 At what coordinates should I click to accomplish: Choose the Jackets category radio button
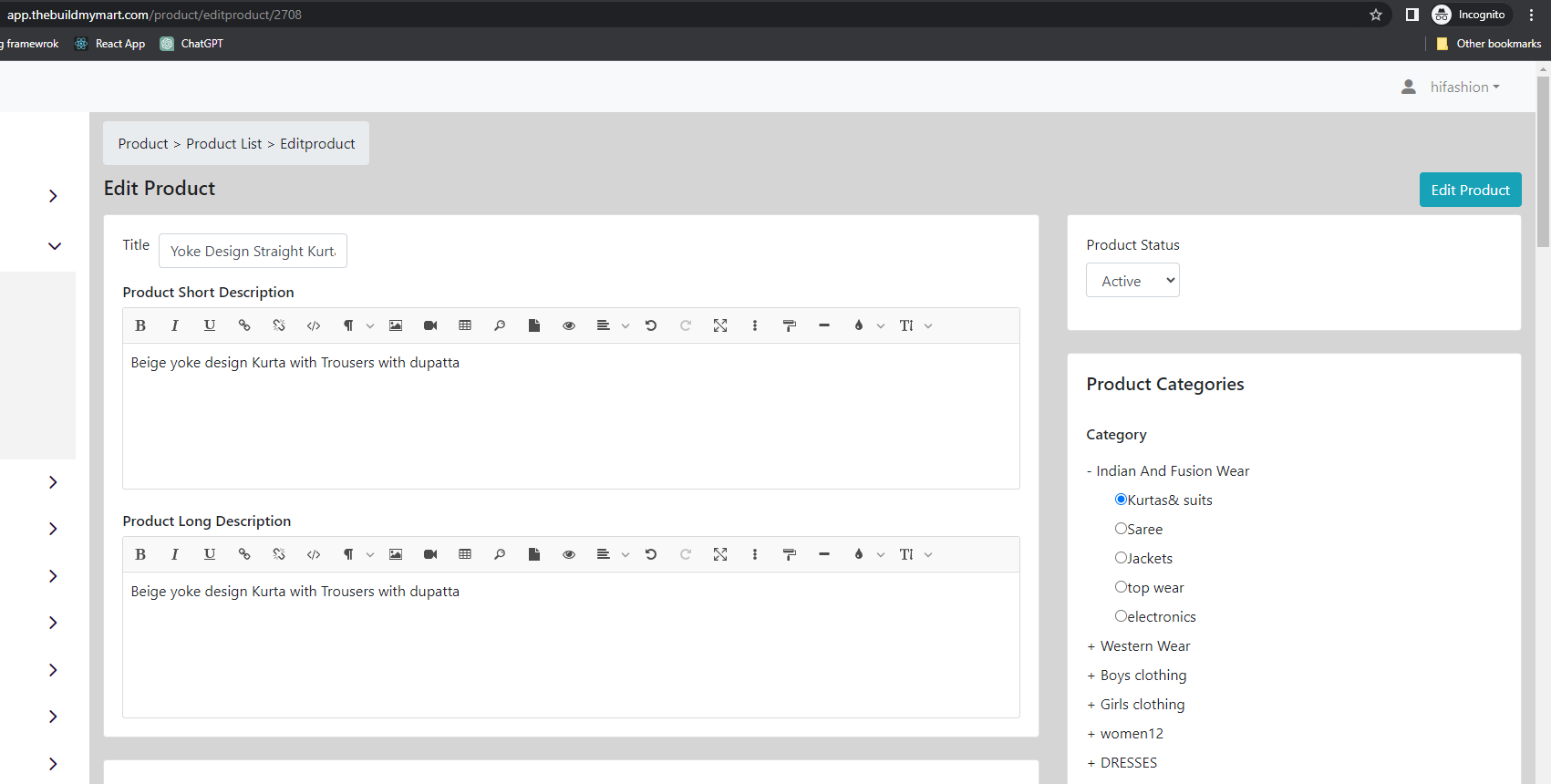click(1121, 558)
